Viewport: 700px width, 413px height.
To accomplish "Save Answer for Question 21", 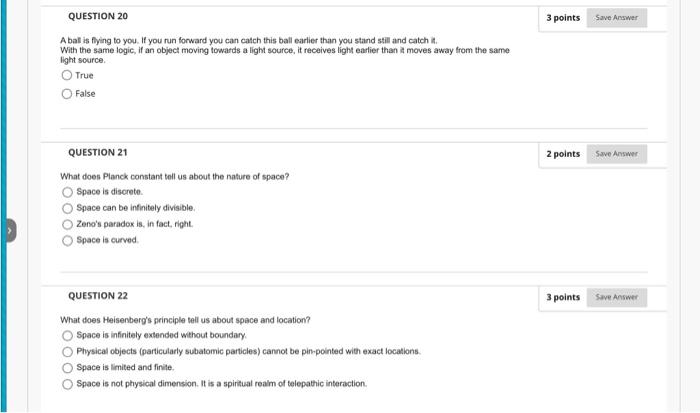I will pyautogui.click(x=617, y=154).
